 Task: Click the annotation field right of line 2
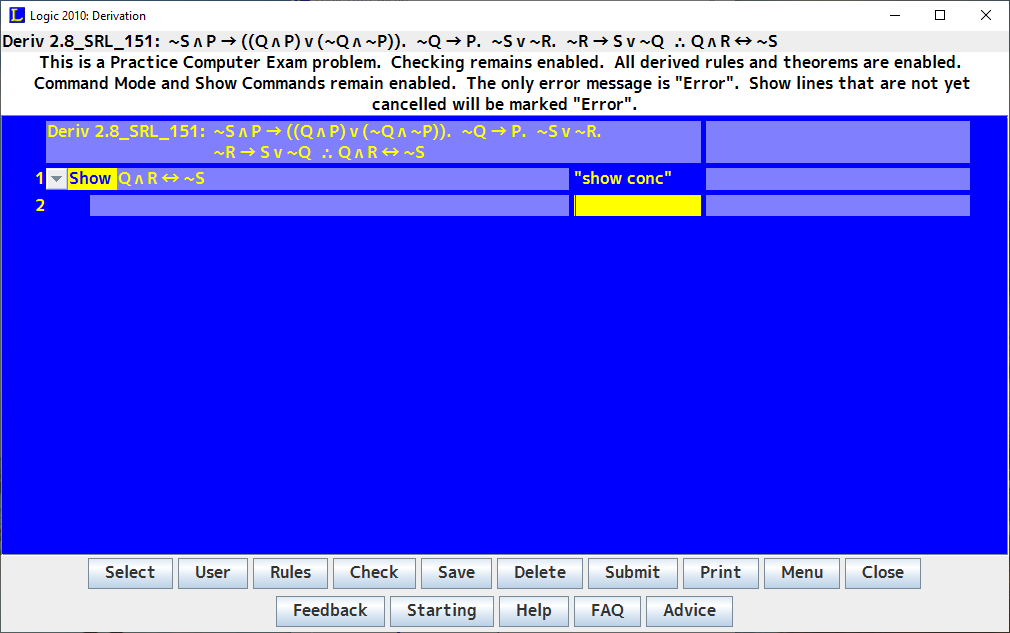pyautogui.click(x=838, y=205)
